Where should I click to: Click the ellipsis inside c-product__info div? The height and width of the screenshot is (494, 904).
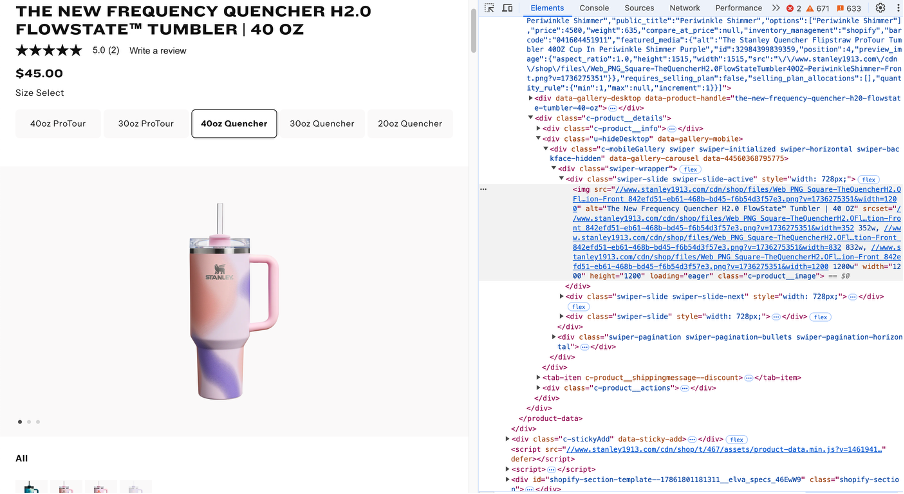(x=672, y=129)
